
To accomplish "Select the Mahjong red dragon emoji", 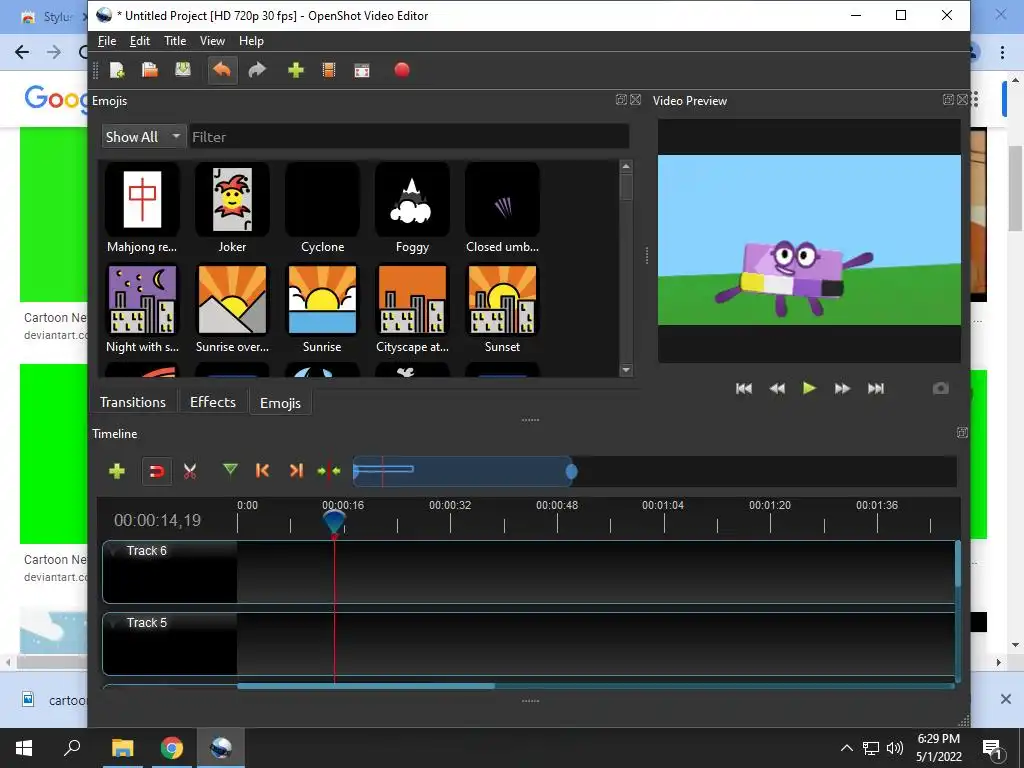I will tap(142, 209).
